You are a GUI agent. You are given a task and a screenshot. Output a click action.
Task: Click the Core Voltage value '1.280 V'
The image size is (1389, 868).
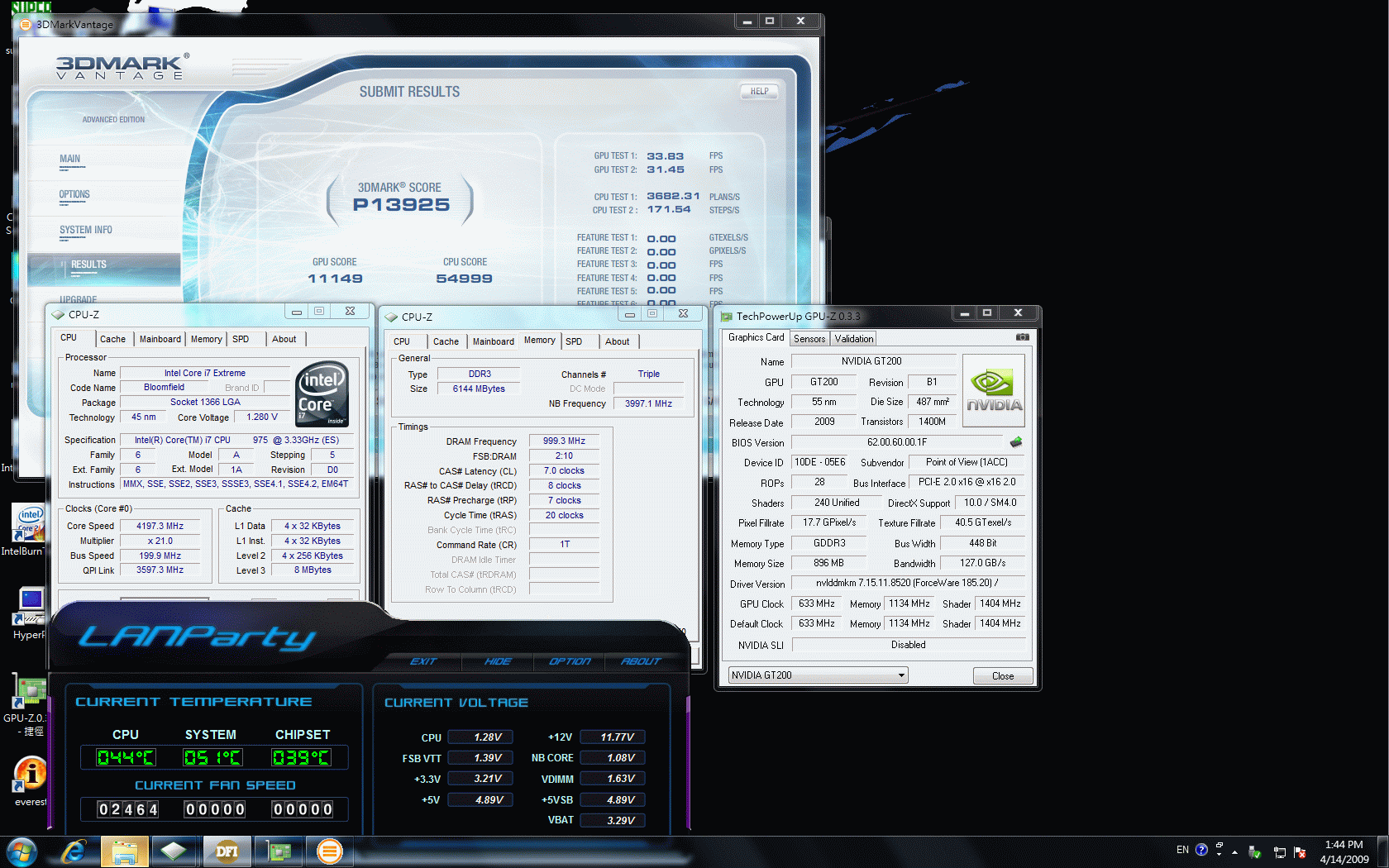262,417
